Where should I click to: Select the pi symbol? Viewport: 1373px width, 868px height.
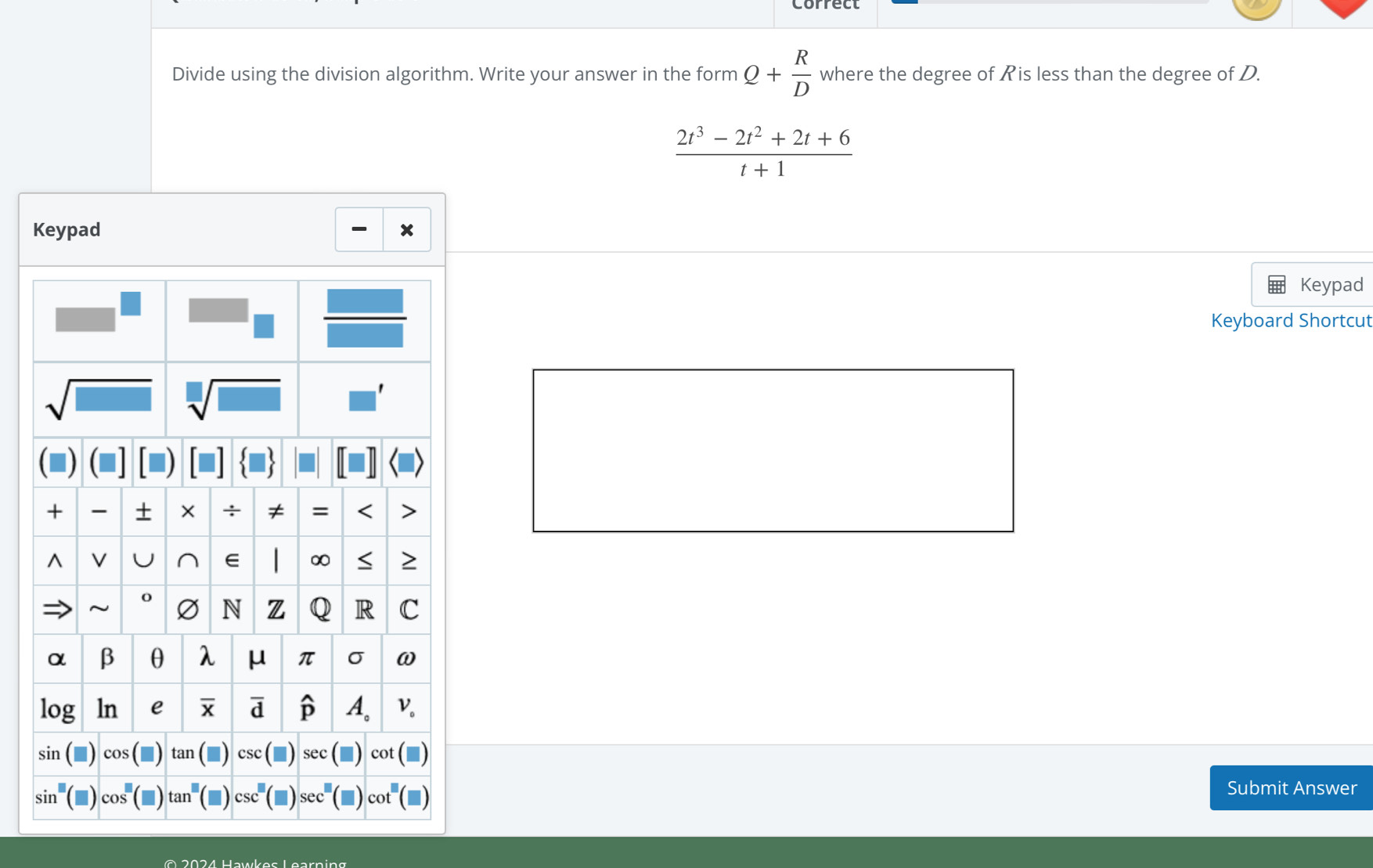click(x=307, y=658)
